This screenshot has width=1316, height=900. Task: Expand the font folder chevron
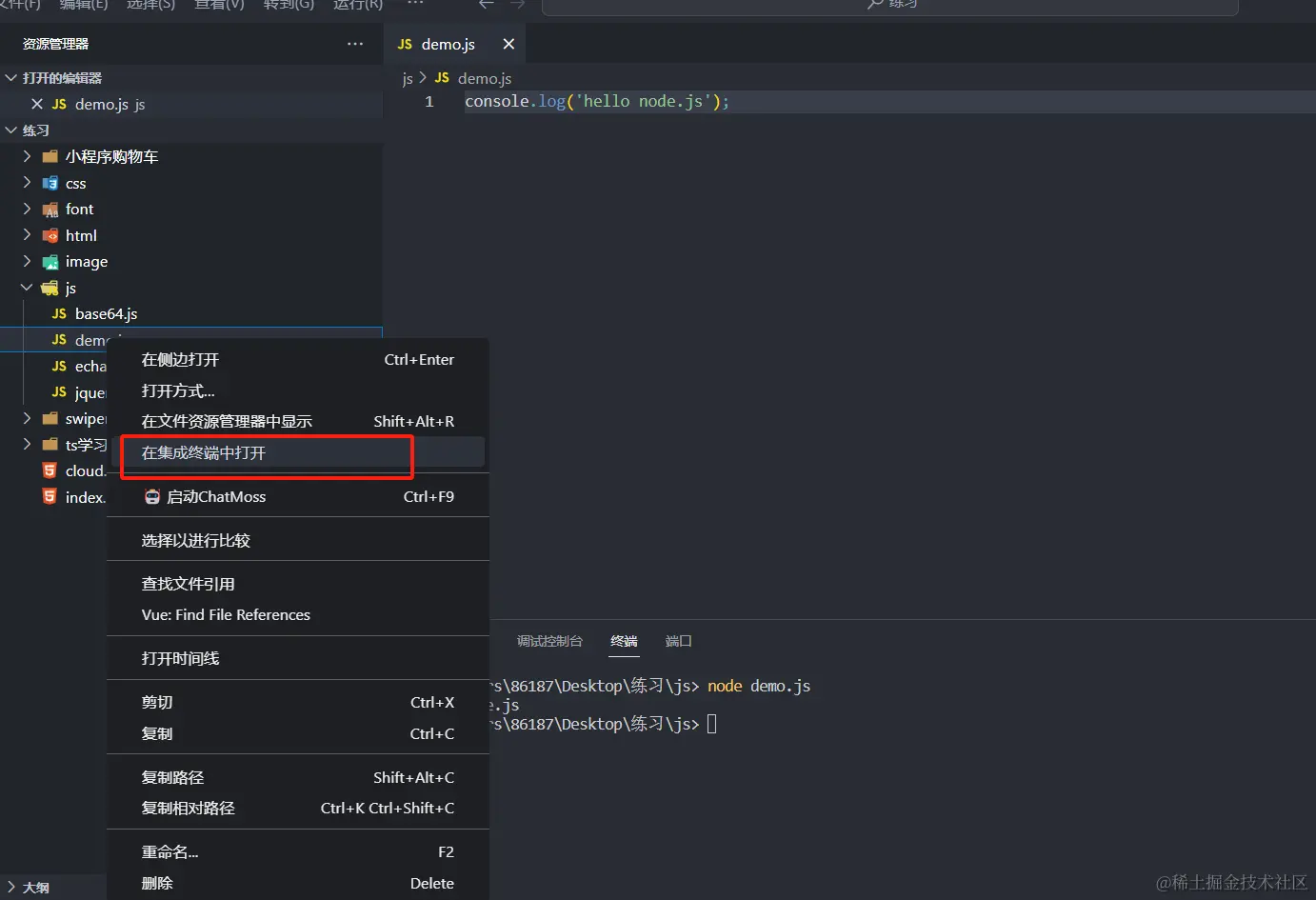click(x=27, y=209)
